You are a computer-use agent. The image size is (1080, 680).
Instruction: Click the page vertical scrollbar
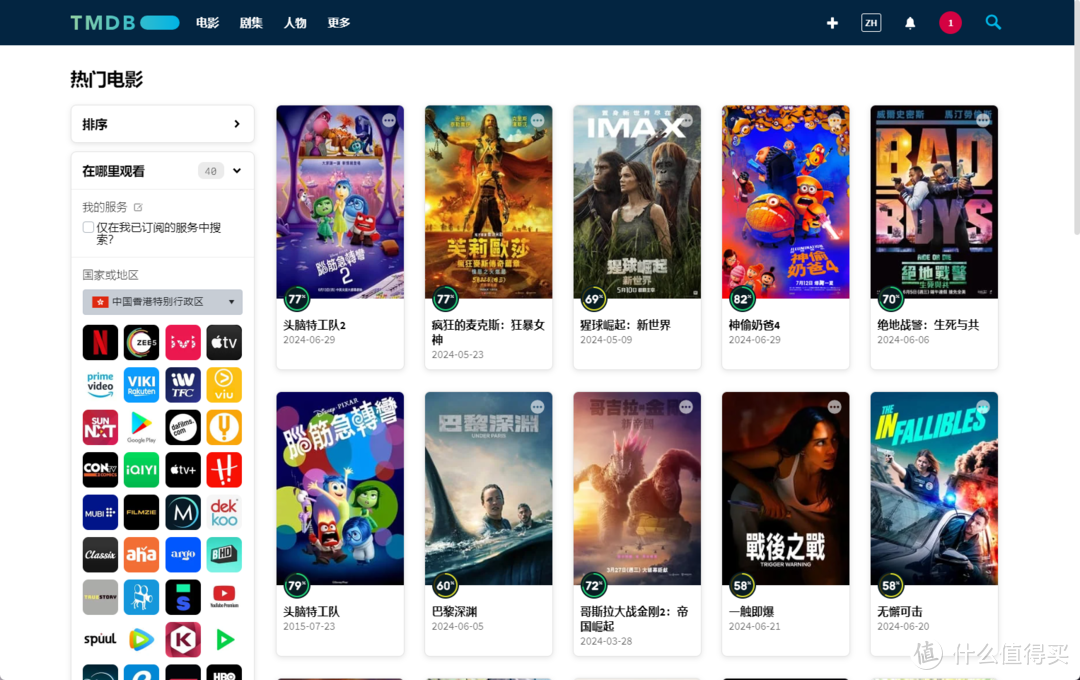click(1077, 117)
